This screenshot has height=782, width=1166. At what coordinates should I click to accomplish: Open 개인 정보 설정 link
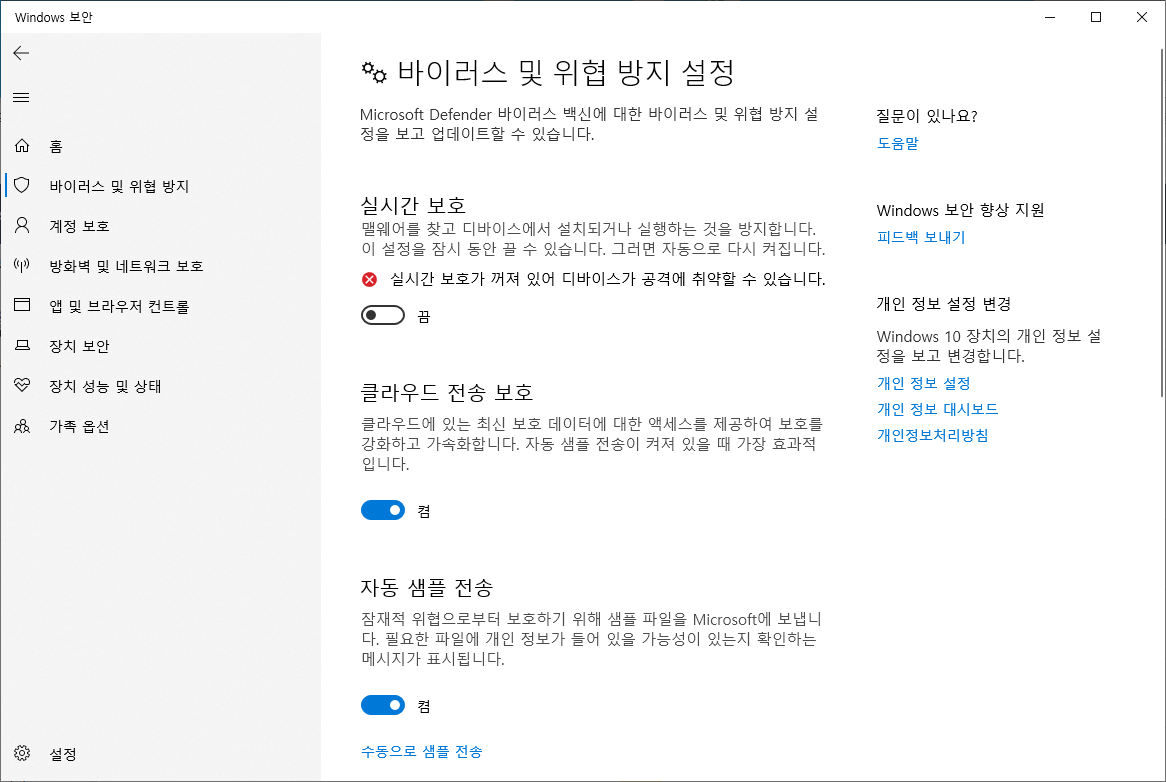click(924, 384)
